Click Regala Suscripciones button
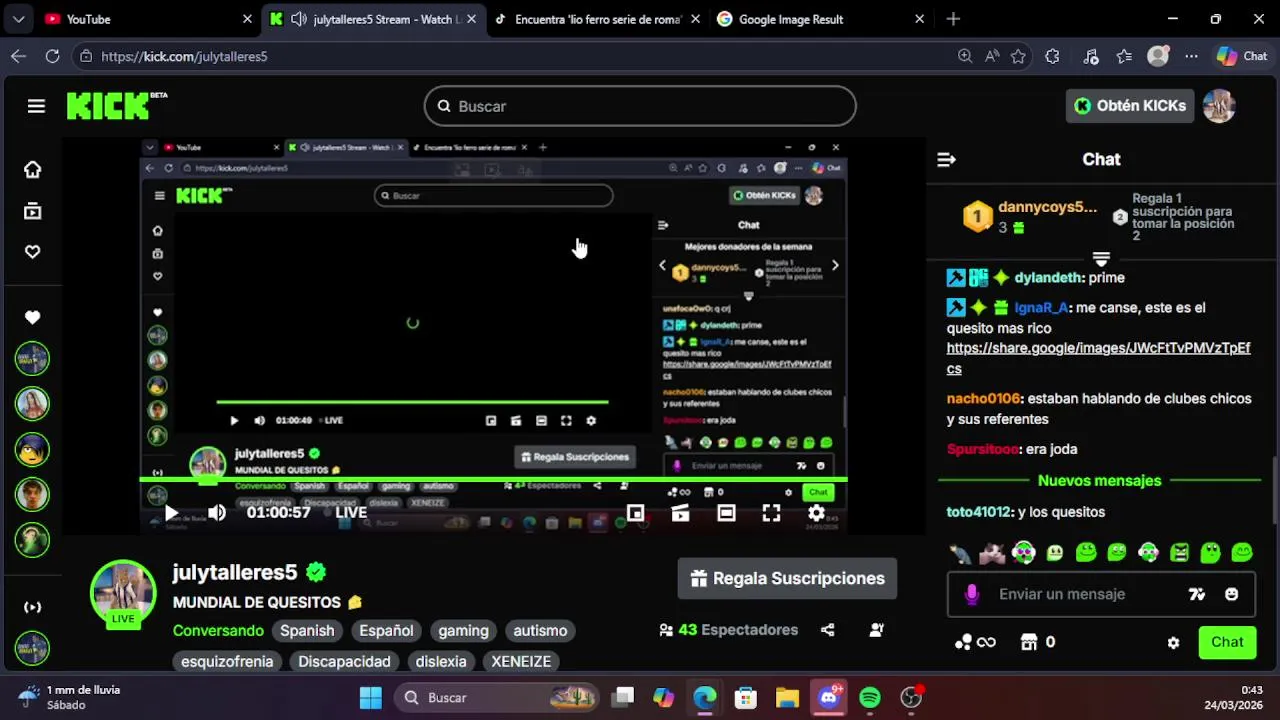 click(x=787, y=578)
